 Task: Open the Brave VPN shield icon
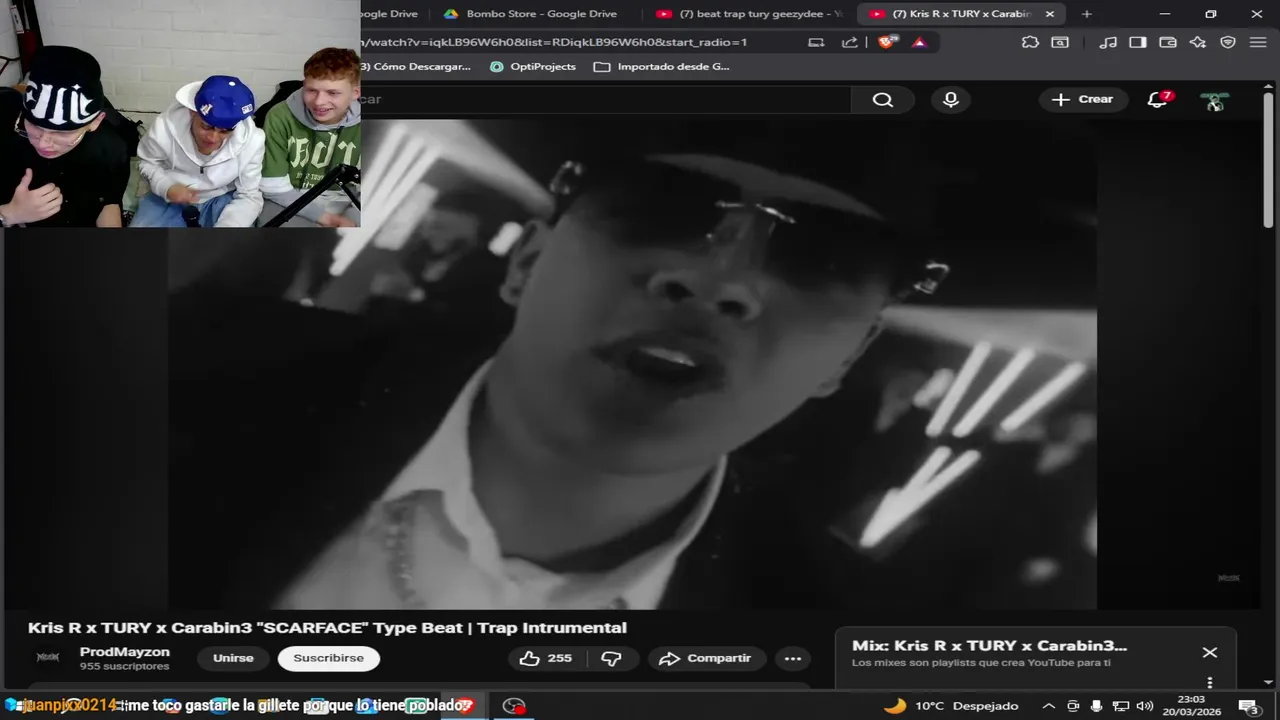(1228, 42)
